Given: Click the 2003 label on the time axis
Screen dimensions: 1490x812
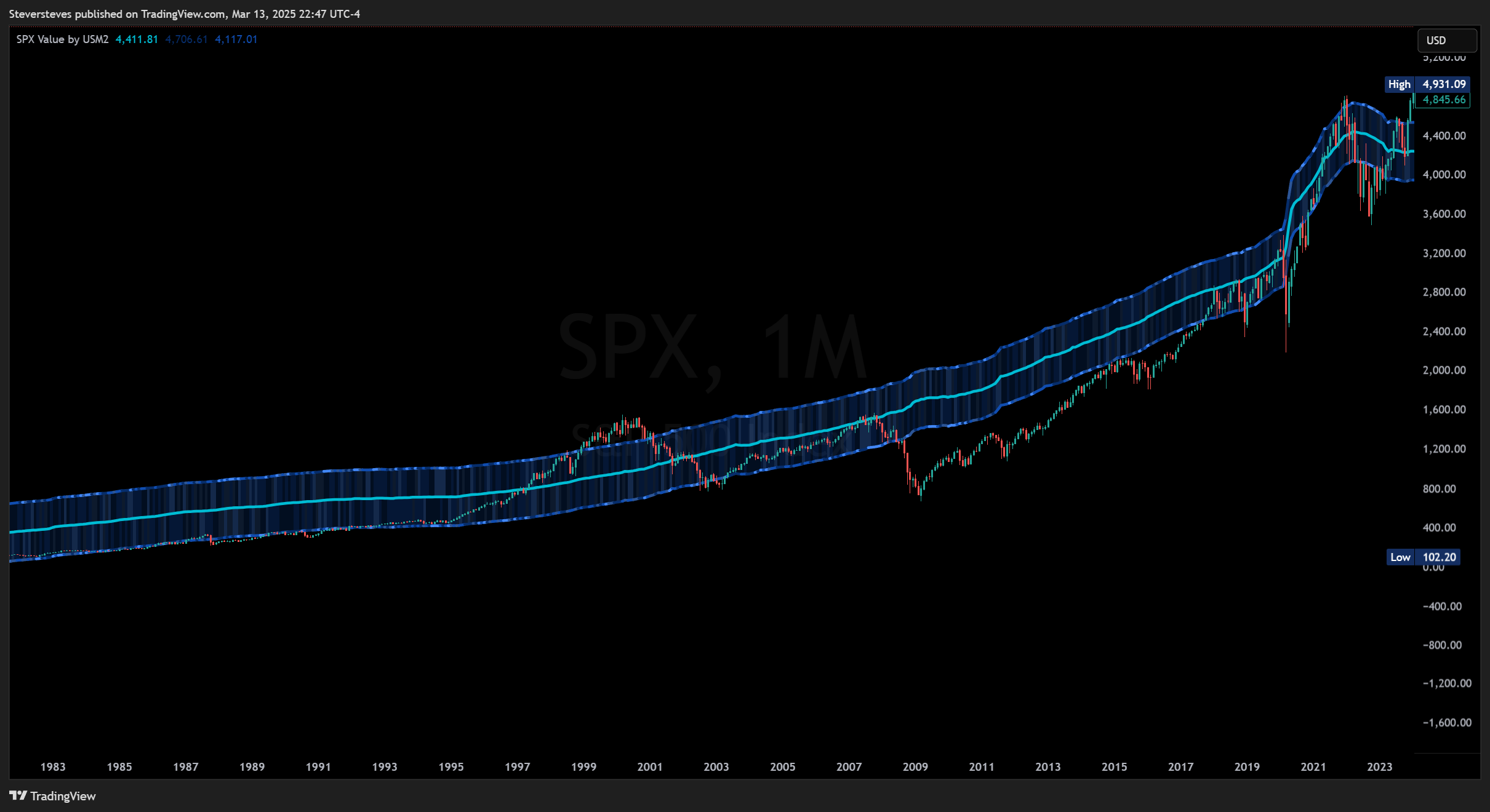Looking at the screenshot, I should [716, 767].
